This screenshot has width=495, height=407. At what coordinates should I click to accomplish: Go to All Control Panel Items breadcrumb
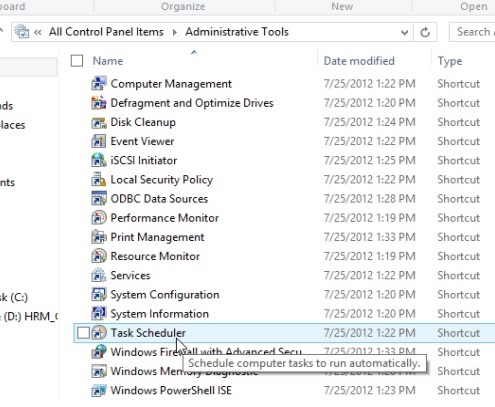point(106,32)
